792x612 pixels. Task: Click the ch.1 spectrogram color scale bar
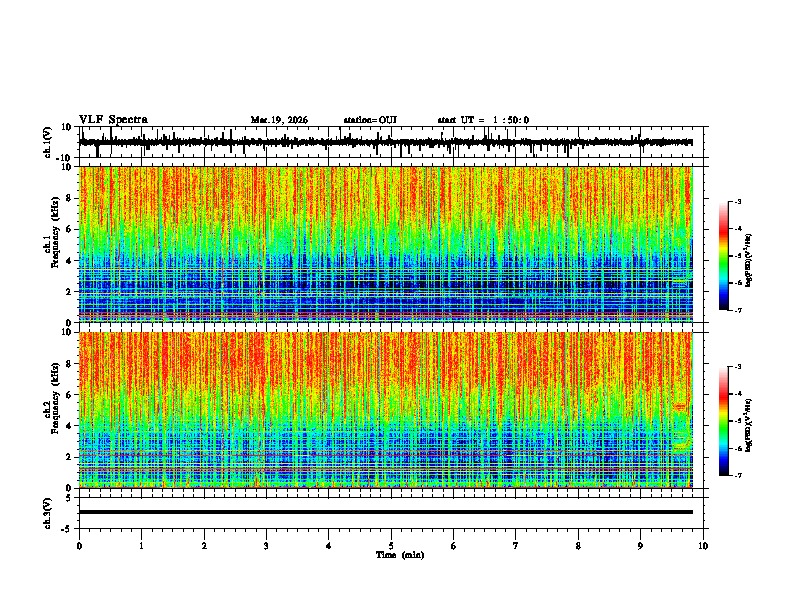coord(724,256)
